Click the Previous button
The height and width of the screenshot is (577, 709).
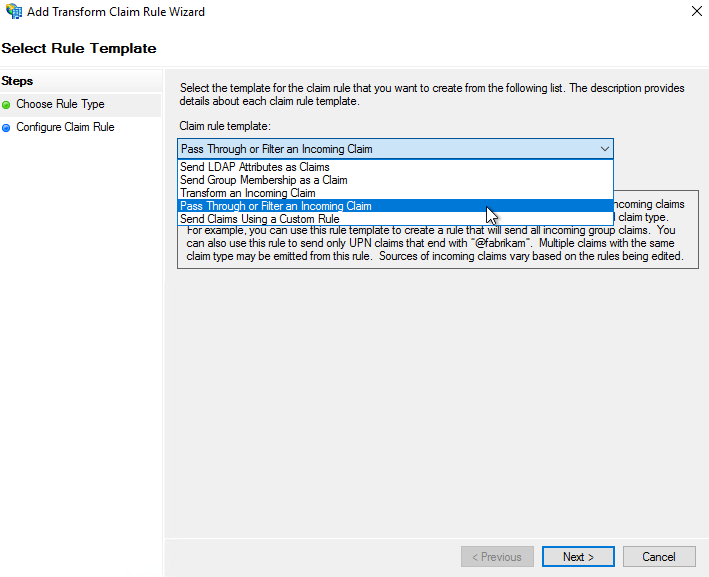pyautogui.click(x=497, y=557)
